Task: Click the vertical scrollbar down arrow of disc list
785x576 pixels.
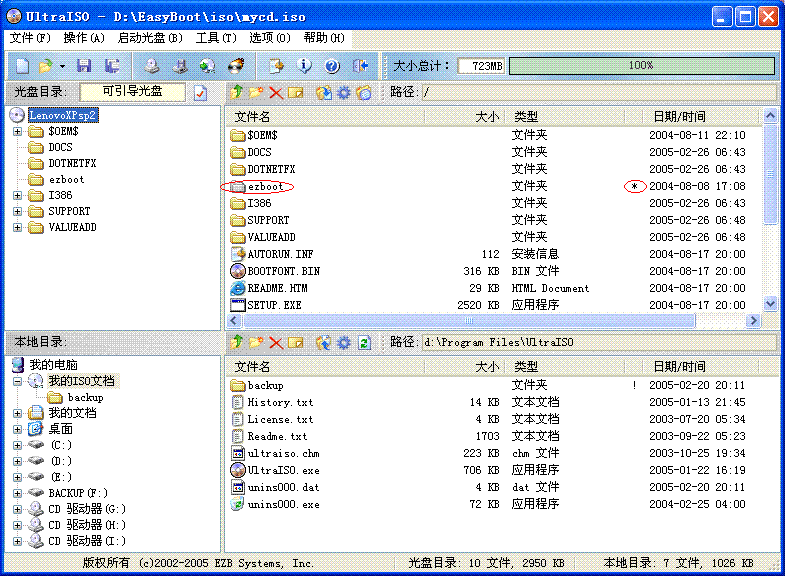Action: 770,303
